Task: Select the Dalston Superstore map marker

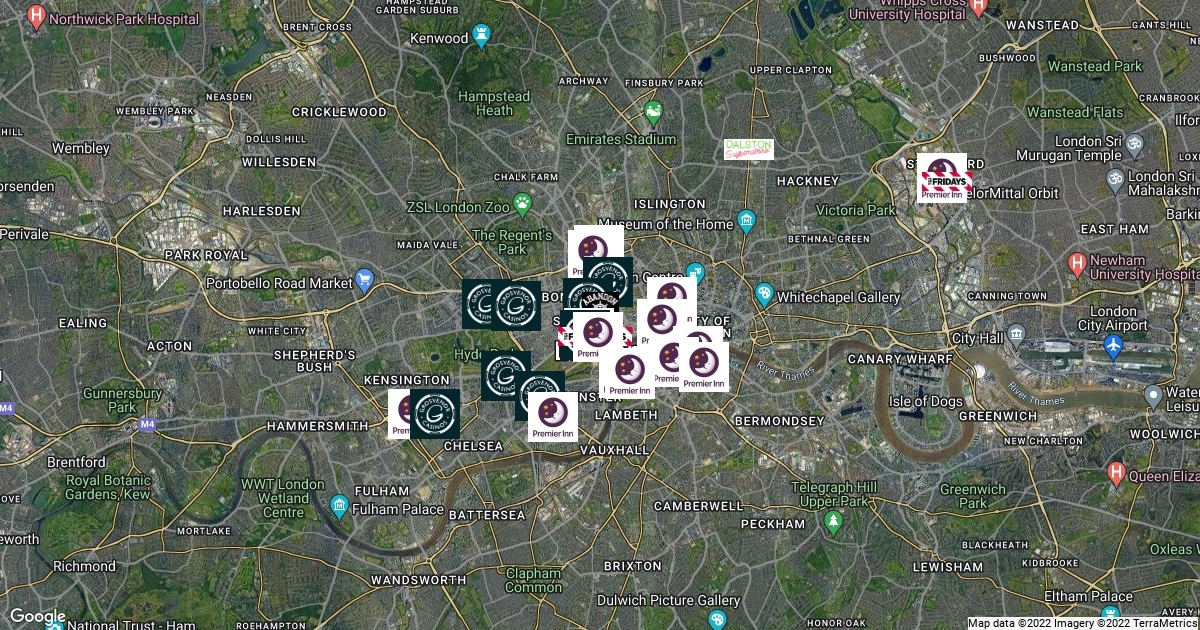Action: pos(749,149)
